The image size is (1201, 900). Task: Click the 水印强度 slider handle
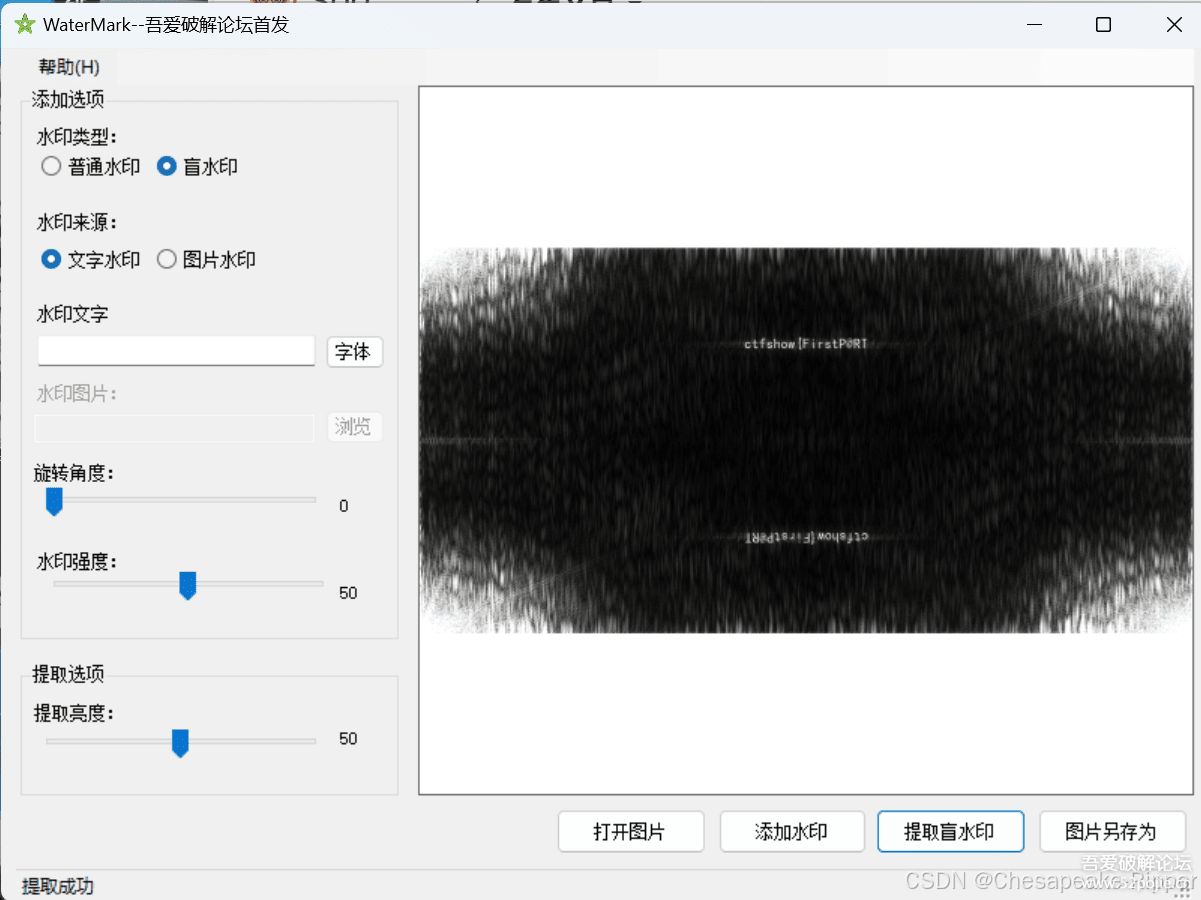coord(187,586)
